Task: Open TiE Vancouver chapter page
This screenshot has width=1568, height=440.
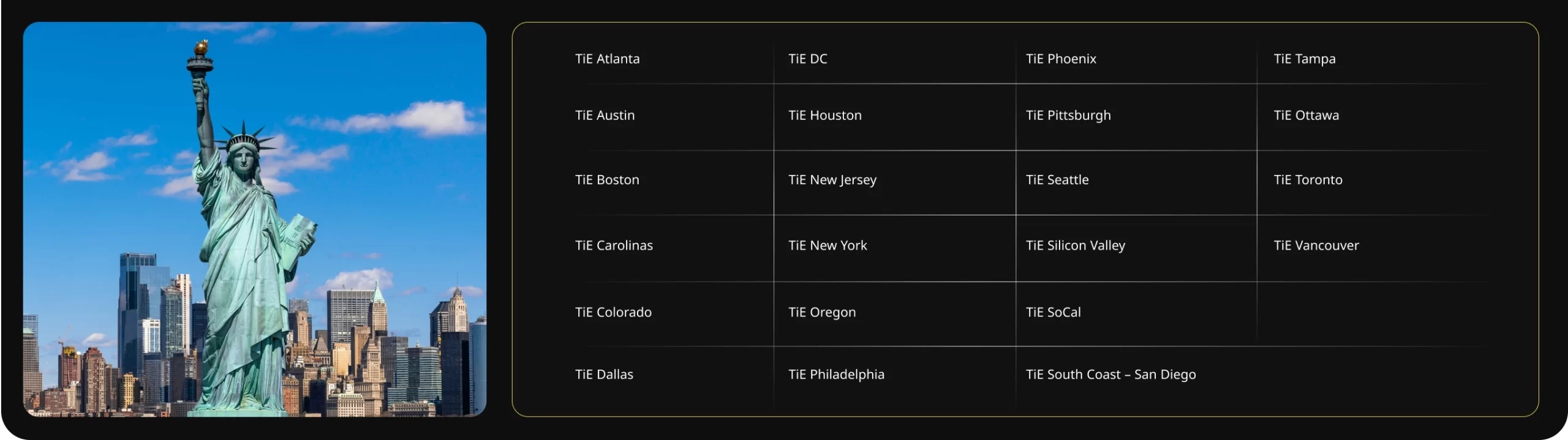Action: click(1316, 245)
